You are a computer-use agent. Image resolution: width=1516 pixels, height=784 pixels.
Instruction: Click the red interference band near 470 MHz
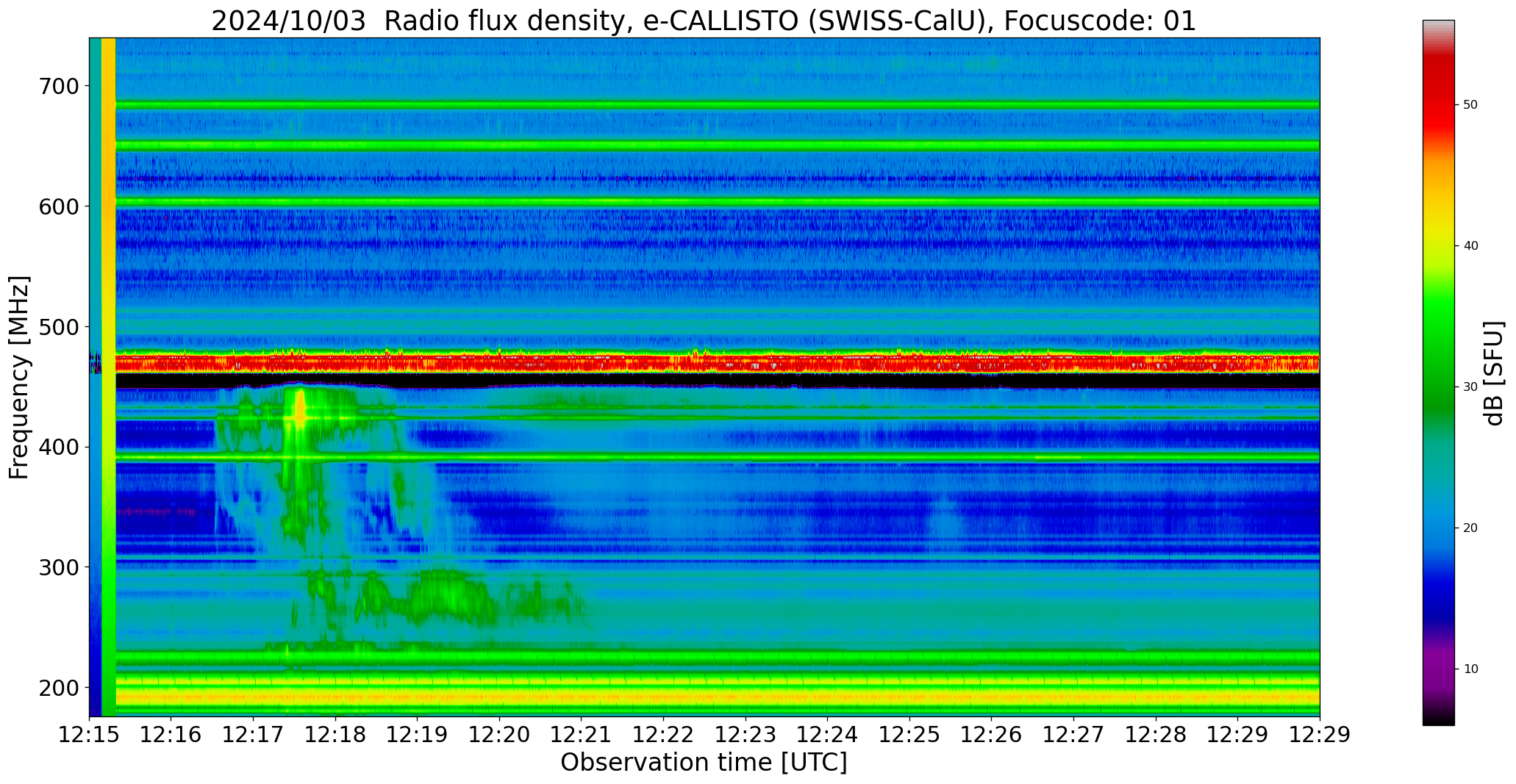pos(718,363)
